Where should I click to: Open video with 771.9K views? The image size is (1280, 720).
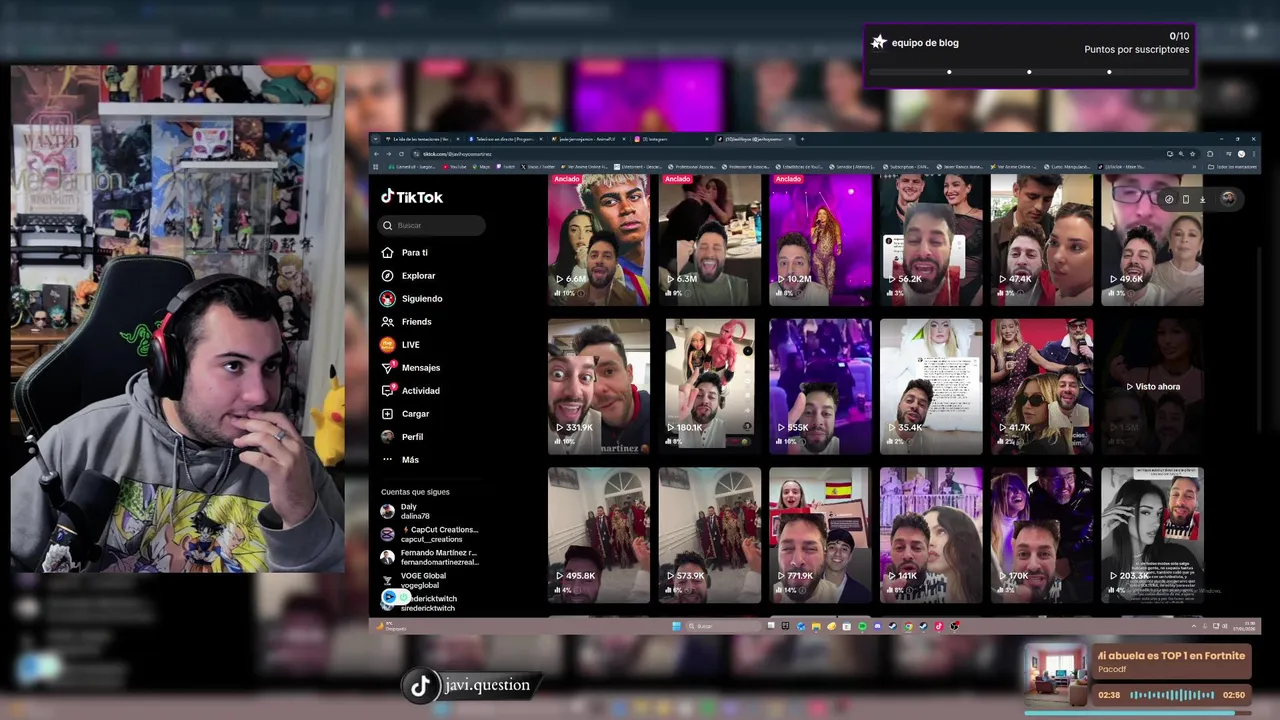820,535
